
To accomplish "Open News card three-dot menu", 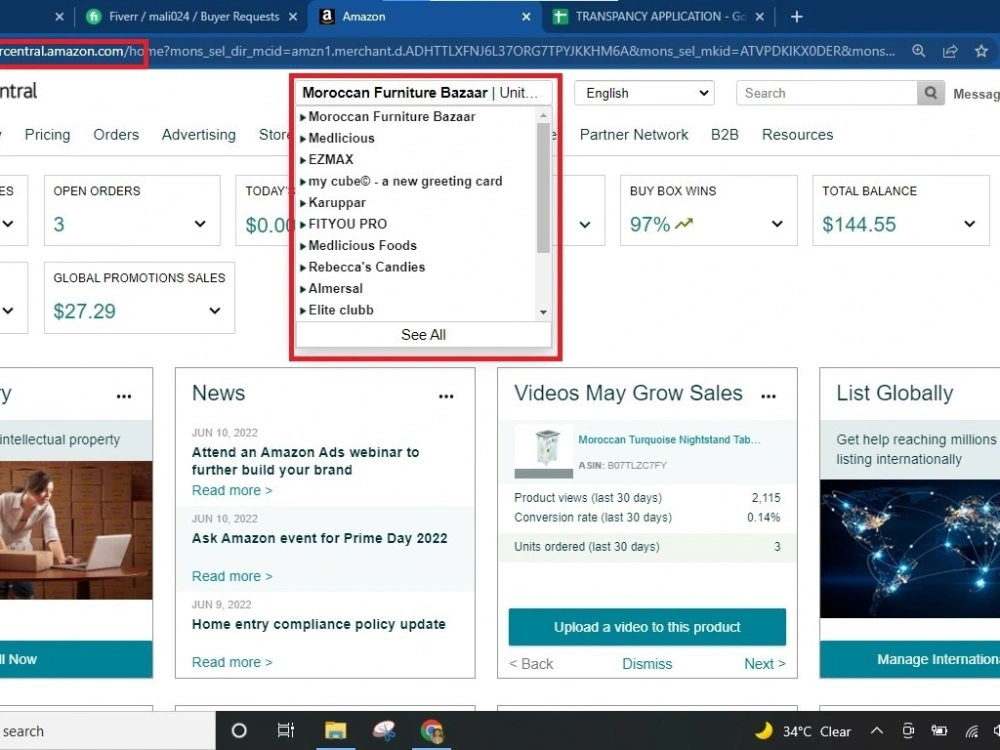I will pyautogui.click(x=446, y=396).
